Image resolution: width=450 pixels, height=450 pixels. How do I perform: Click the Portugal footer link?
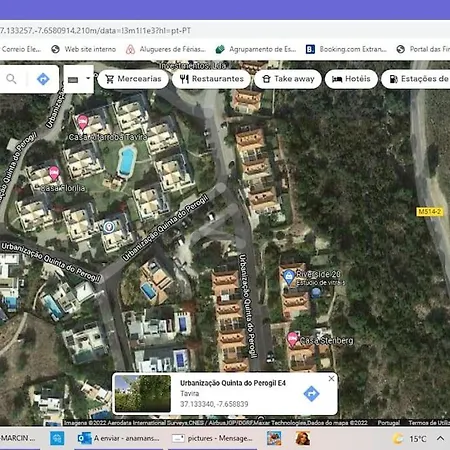(x=388, y=423)
